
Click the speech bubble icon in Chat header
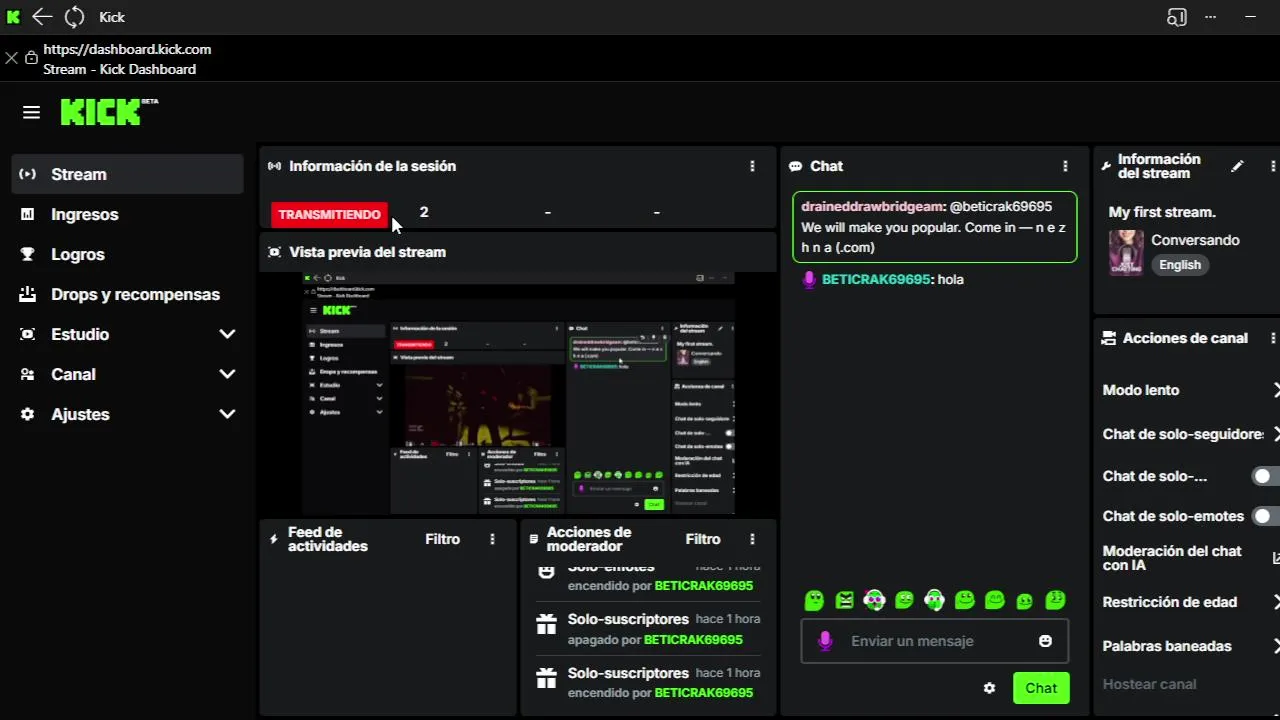click(x=795, y=166)
